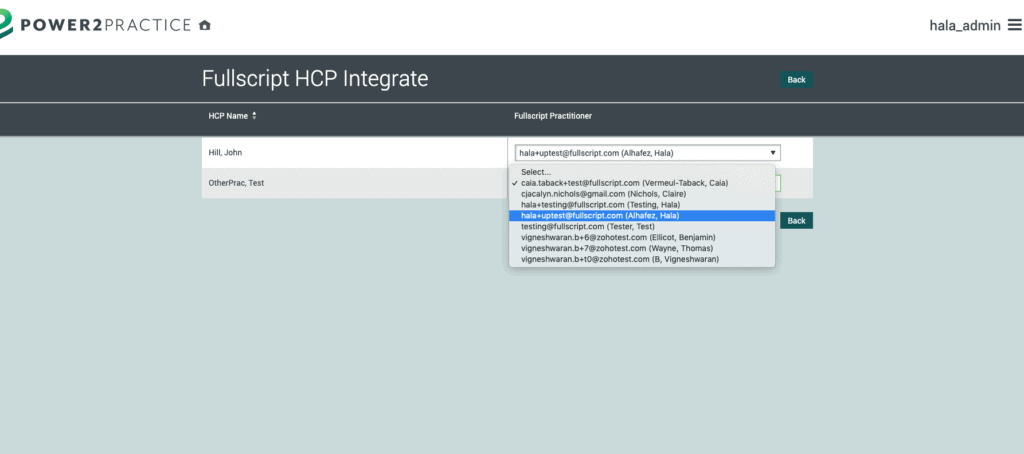Select caia.taback+test@fullscript.com option

642,183
